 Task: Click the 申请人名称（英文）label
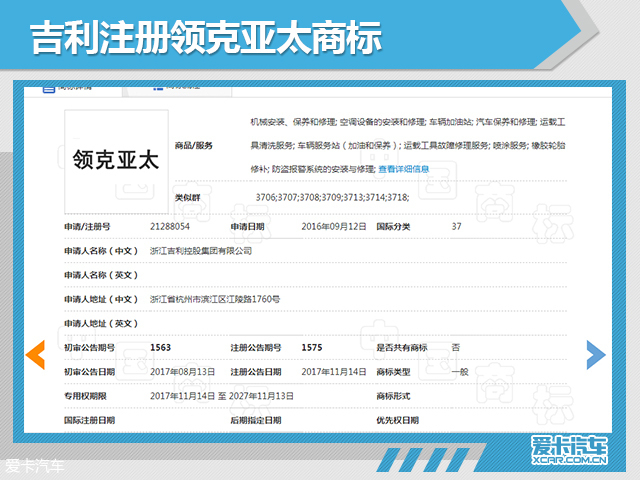tap(101, 275)
